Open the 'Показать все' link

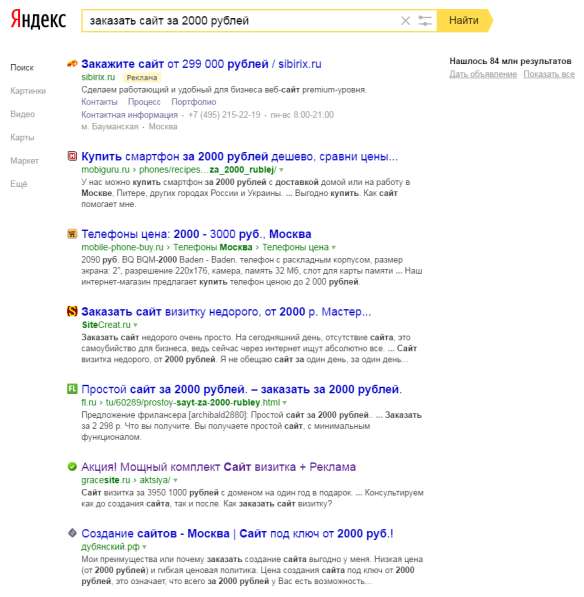(549, 74)
